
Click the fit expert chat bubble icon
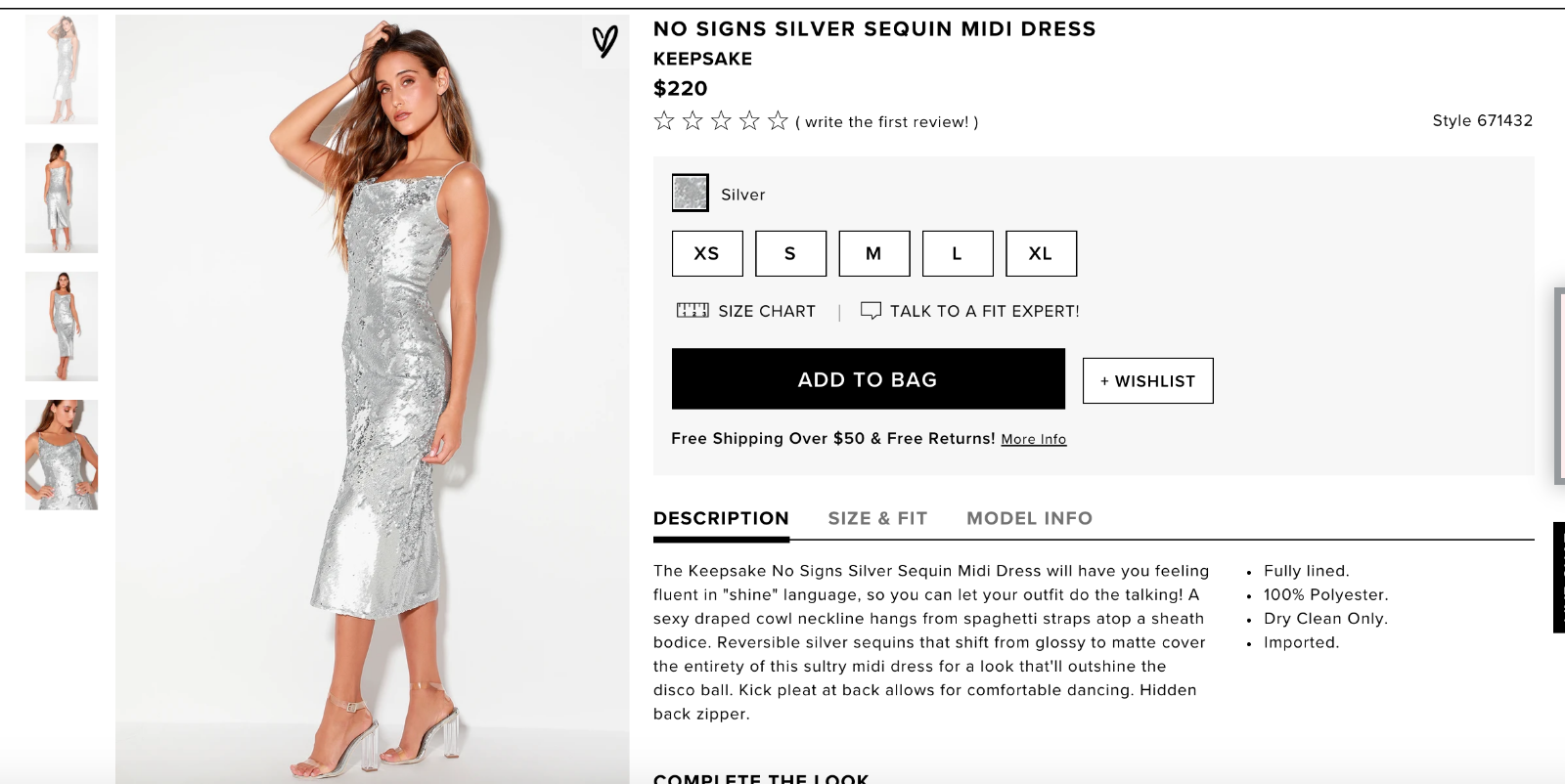(871, 311)
